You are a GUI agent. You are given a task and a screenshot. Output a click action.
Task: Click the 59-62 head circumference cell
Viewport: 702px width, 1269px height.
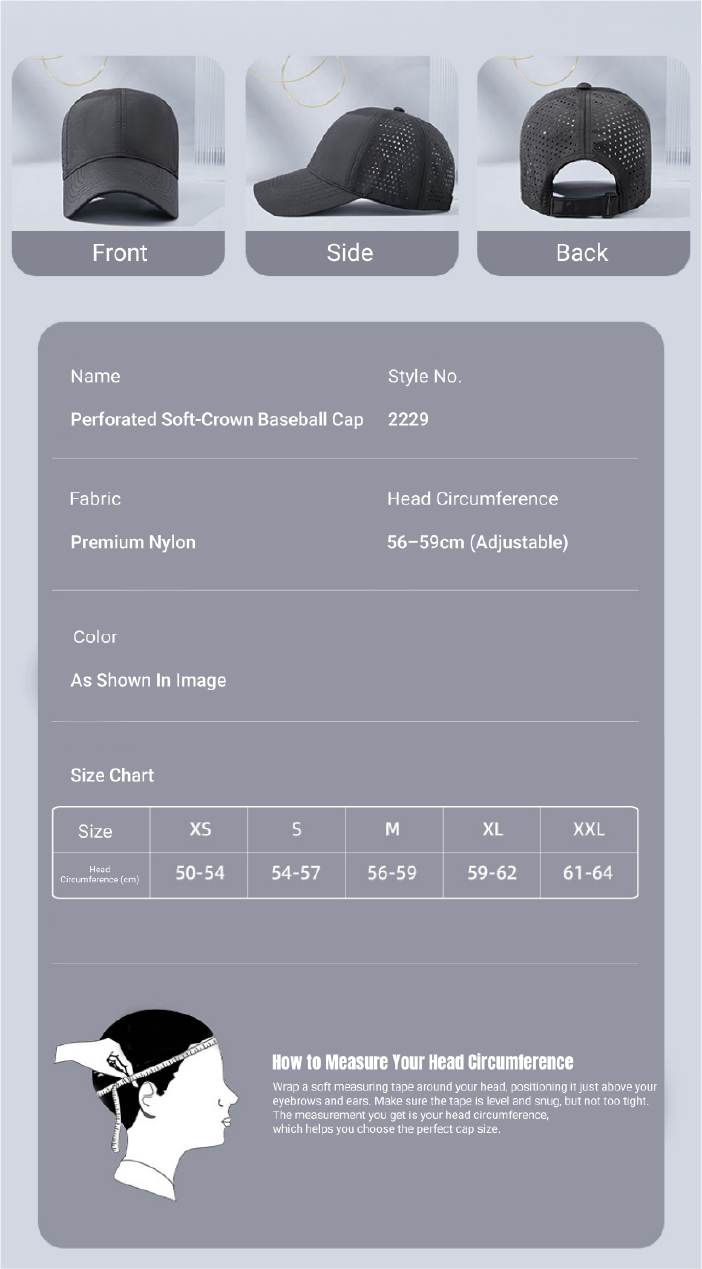point(492,873)
